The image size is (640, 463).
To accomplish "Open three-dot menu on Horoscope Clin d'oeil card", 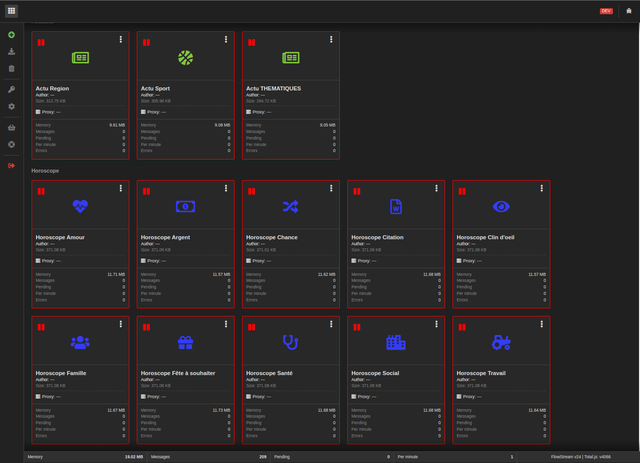I will [542, 188].
